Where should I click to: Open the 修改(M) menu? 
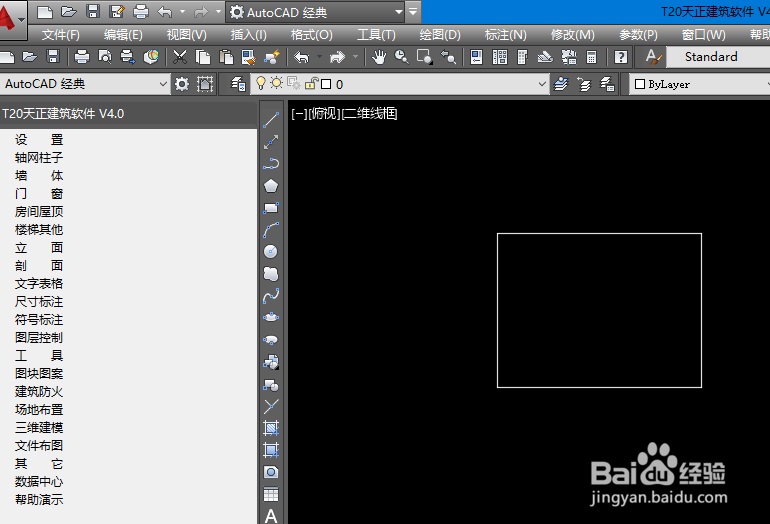point(573,35)
